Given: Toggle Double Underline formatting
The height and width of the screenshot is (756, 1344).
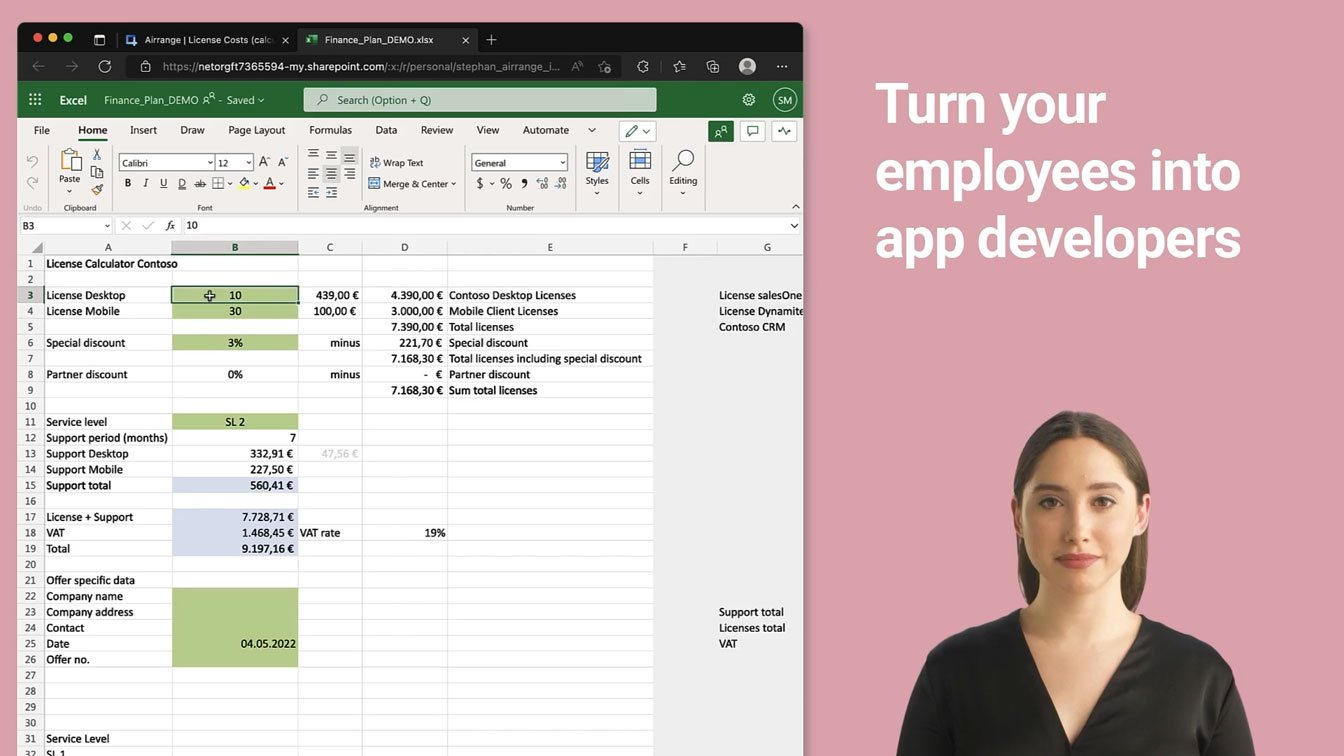Looking at the screenshot, I should 181,184.
